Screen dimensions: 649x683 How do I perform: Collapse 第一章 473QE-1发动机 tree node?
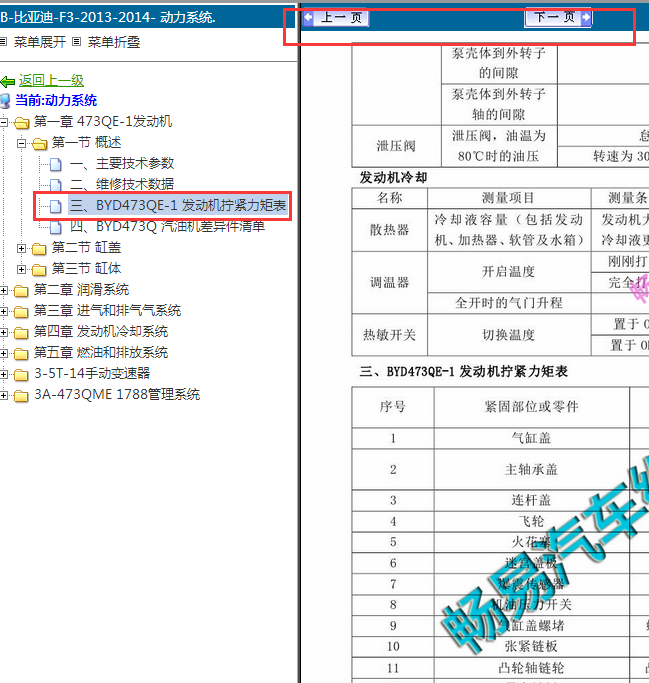tap(3, 122)
